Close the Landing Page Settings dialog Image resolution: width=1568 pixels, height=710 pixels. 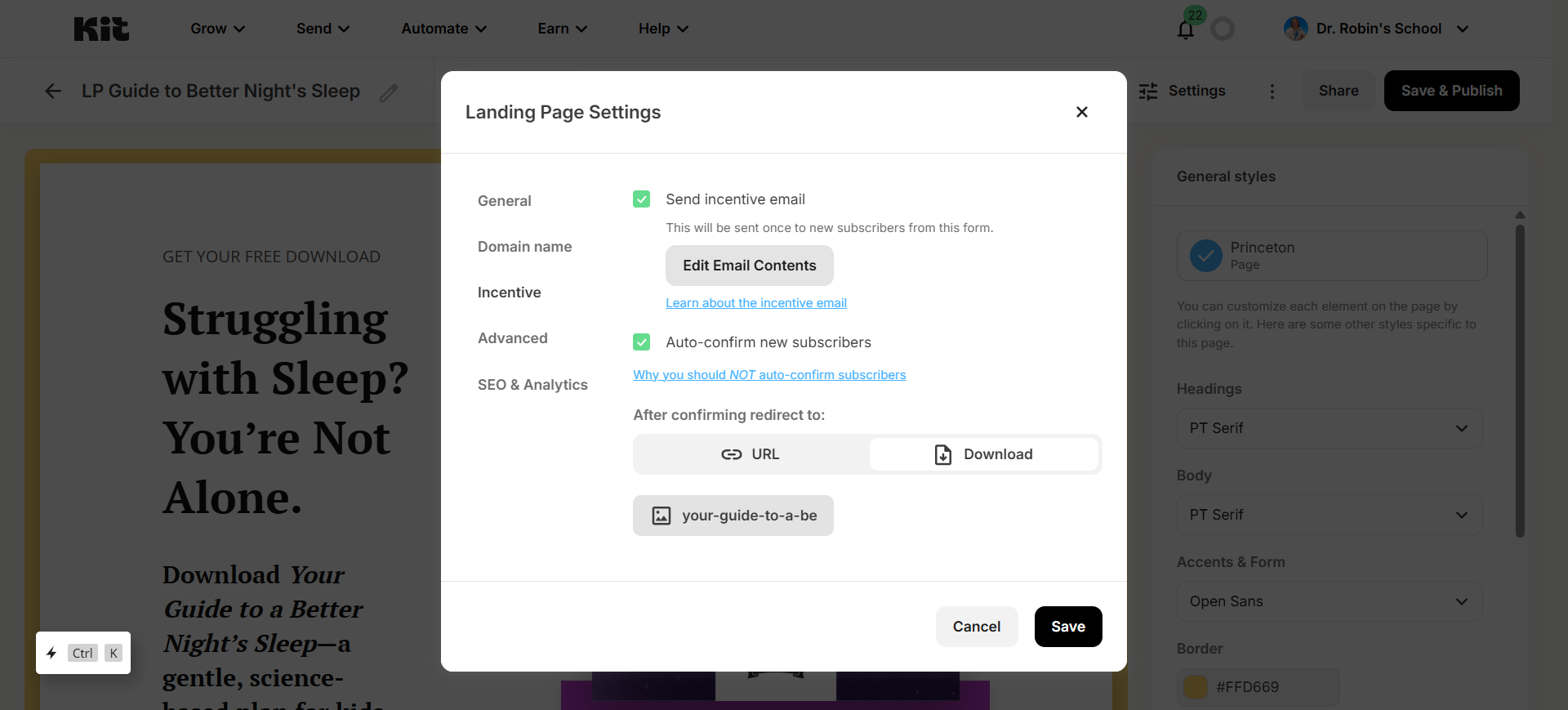tap(1082, 112)
